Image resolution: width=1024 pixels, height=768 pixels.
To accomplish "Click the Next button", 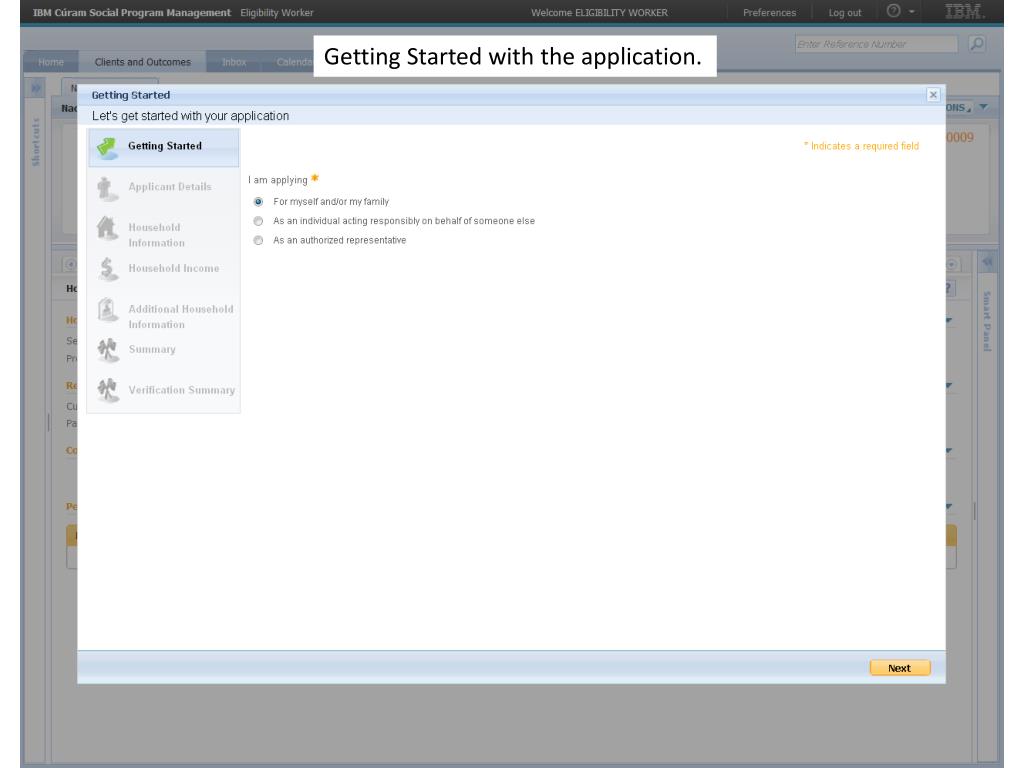I will (x=899, y=668).
